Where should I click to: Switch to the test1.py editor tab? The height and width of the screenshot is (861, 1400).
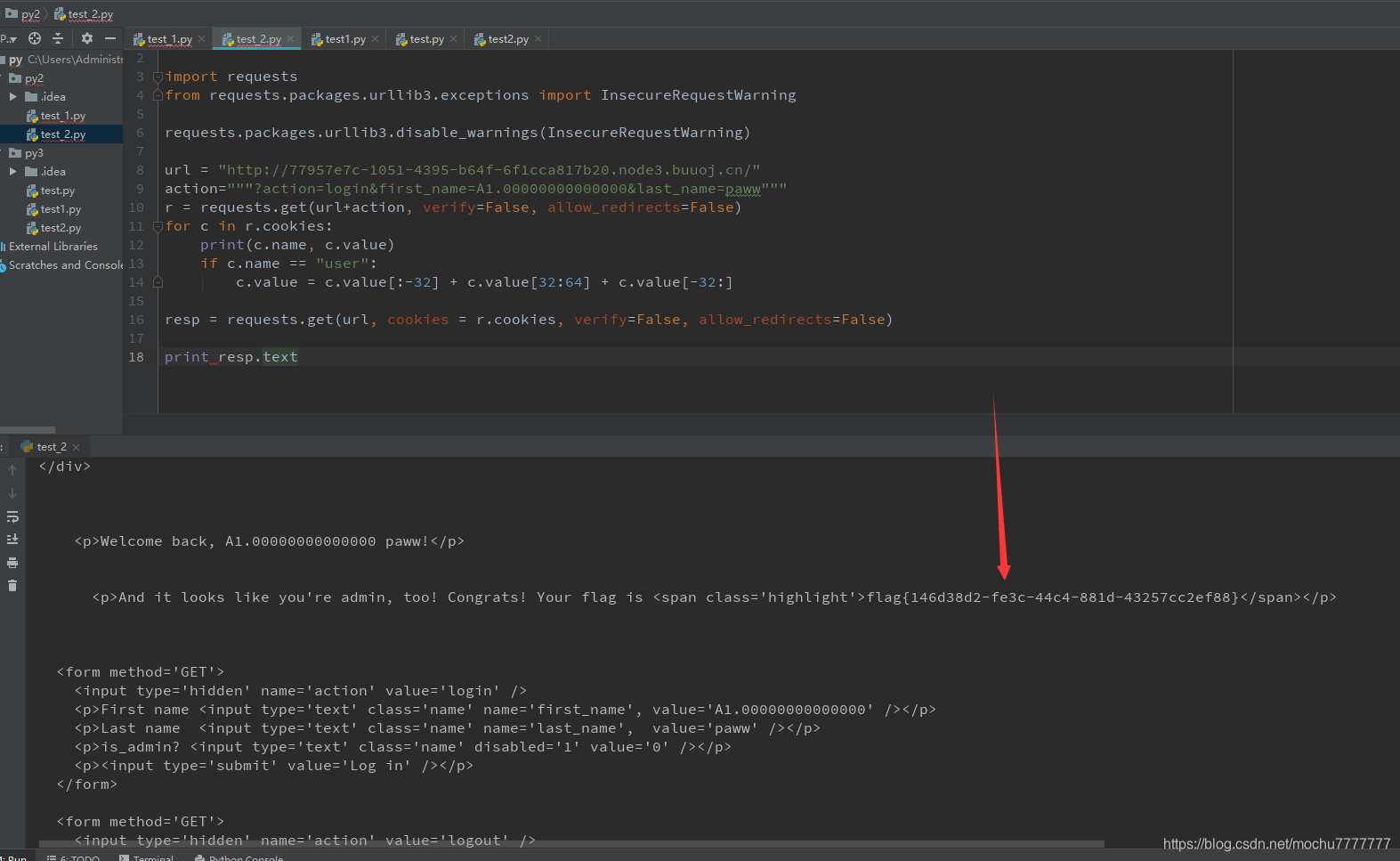(345, 39)
